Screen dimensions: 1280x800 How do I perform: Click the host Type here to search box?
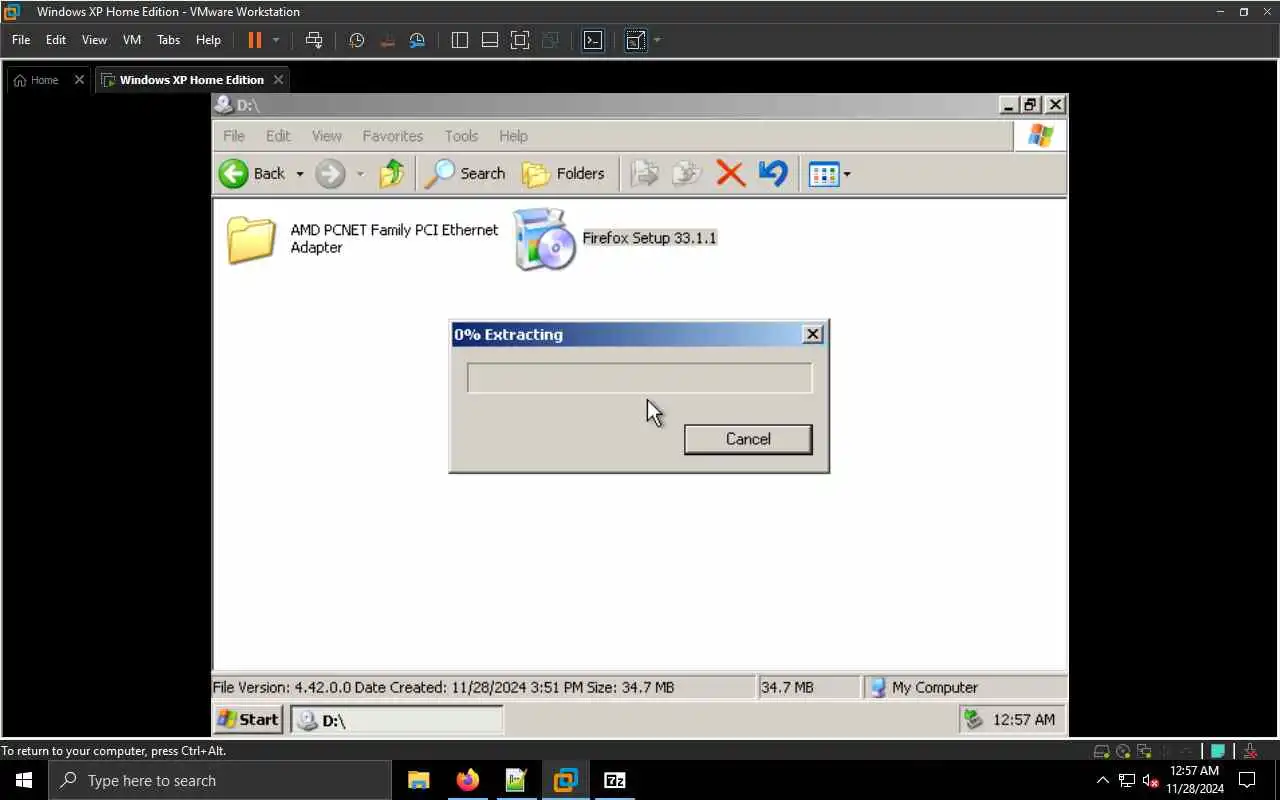pos(219,780)
